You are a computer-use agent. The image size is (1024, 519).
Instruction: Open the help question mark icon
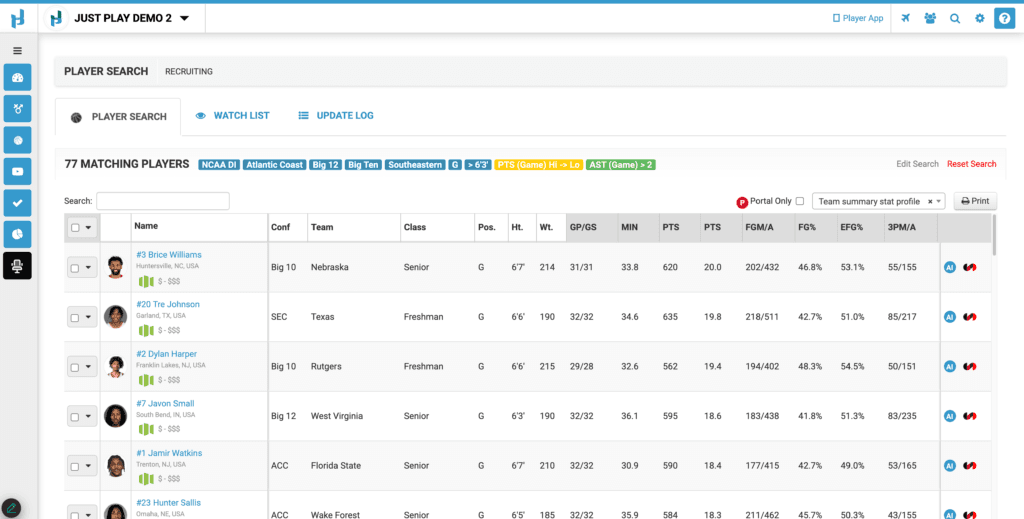point(1004,18)
